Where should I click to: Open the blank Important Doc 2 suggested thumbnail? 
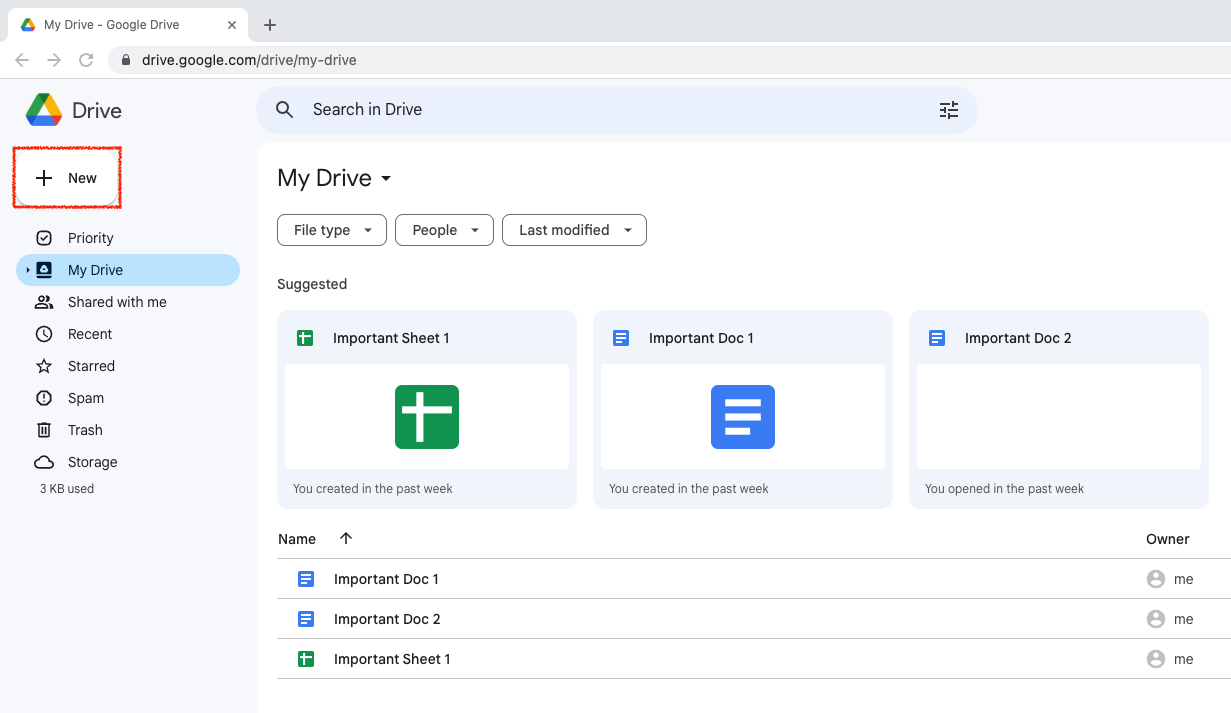(x=1059, y=416)
